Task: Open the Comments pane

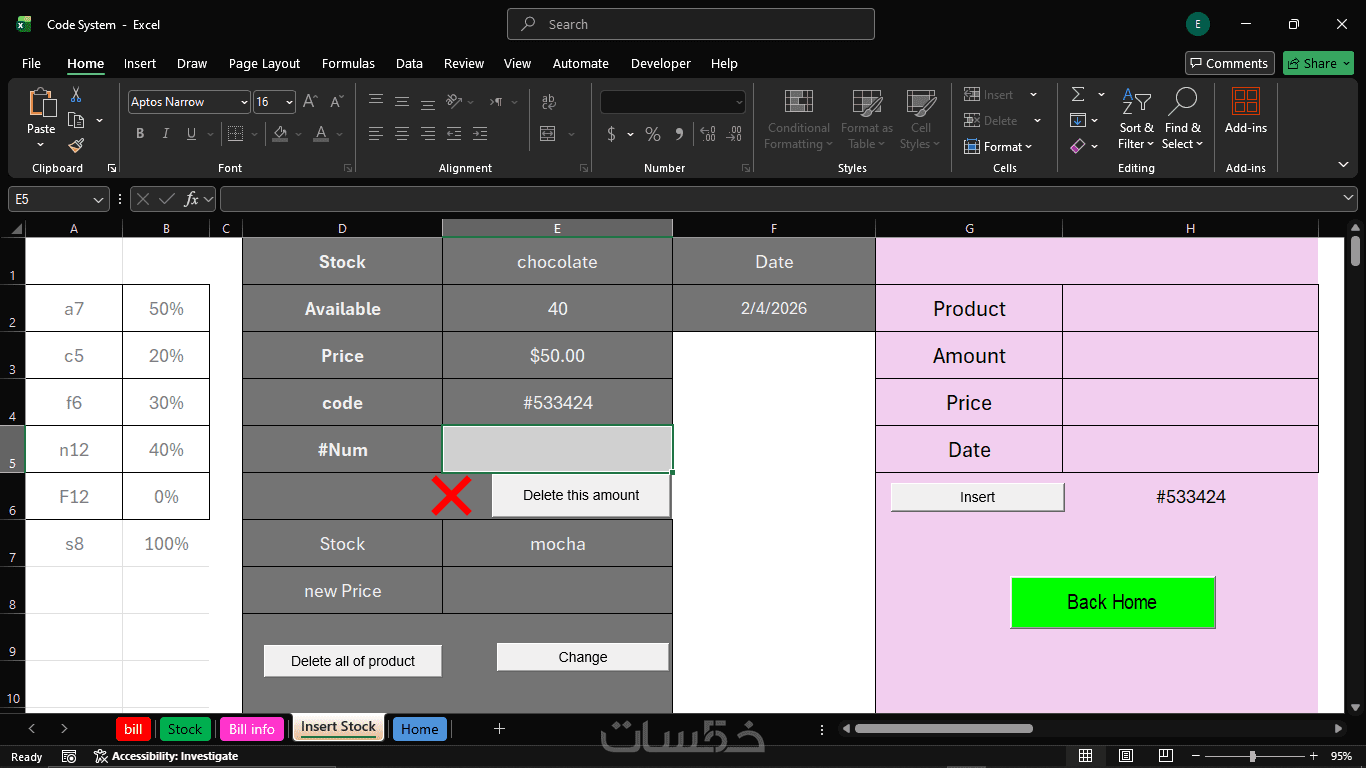Action: [x=1230, y=63]
